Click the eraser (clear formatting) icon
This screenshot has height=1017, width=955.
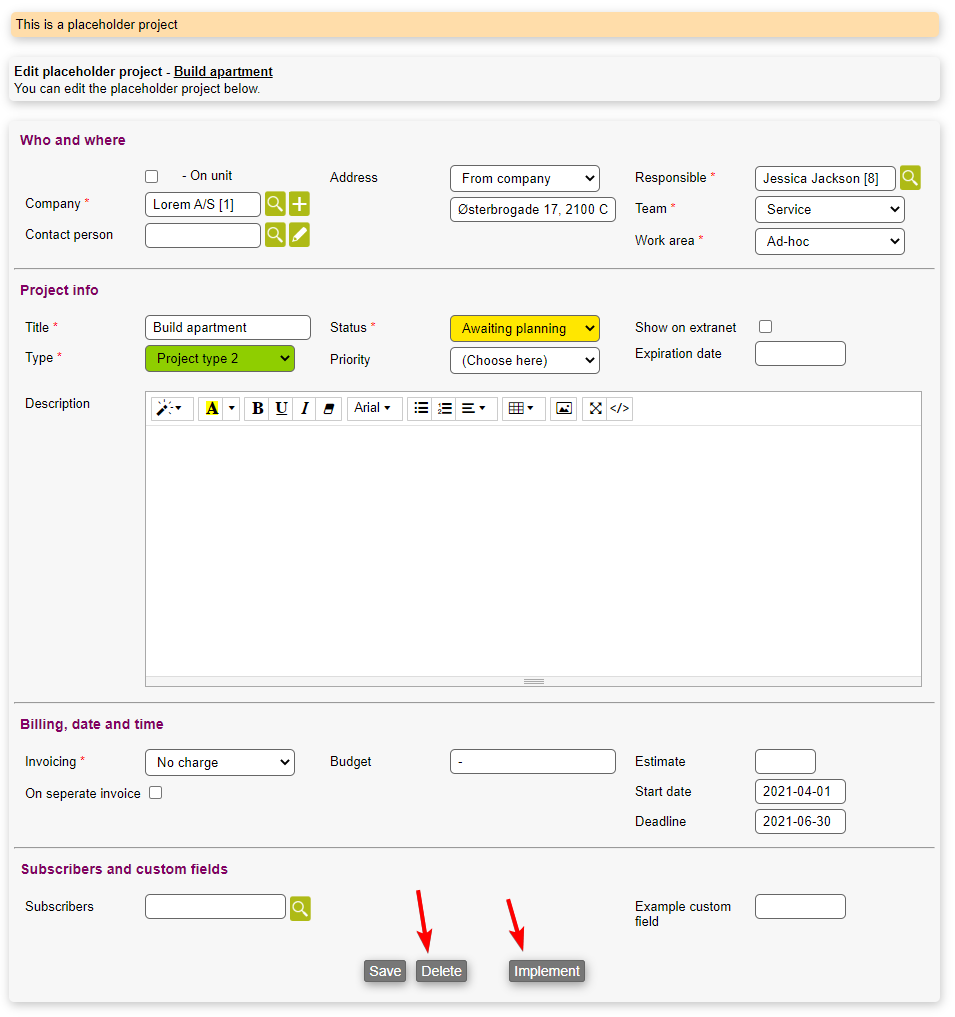pos(329,408)
